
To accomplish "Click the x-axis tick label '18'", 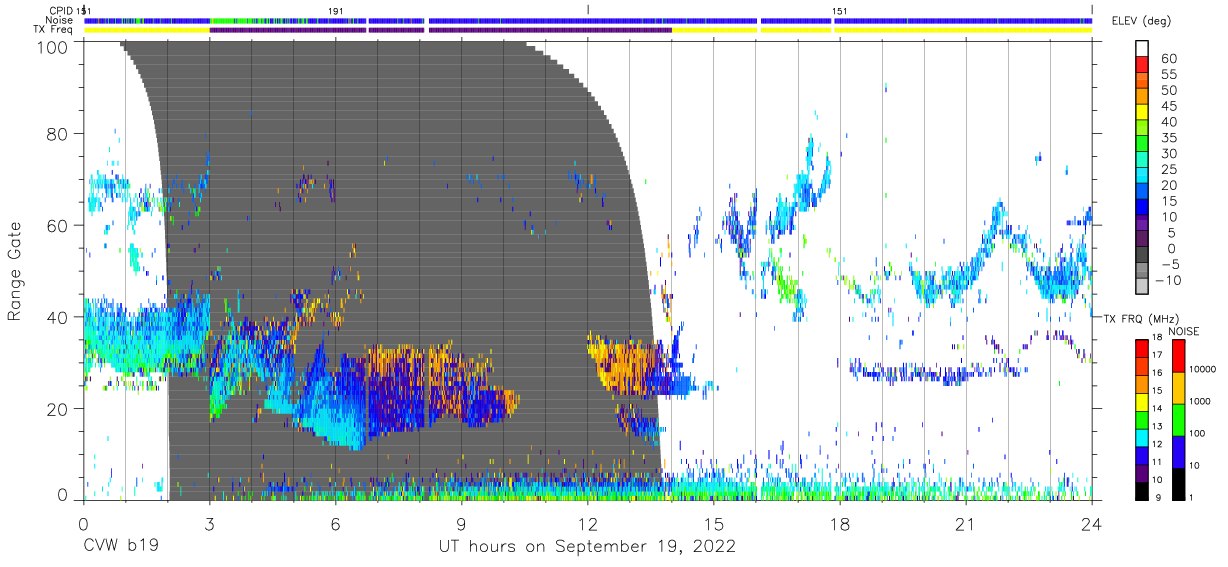I will (x=839, y=524).
